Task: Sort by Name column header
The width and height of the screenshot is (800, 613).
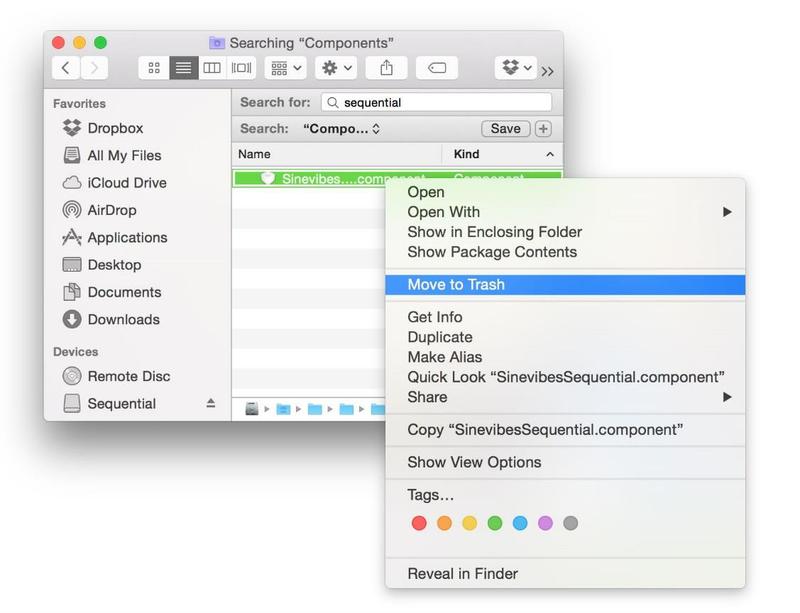Action: tap(337, 154)
